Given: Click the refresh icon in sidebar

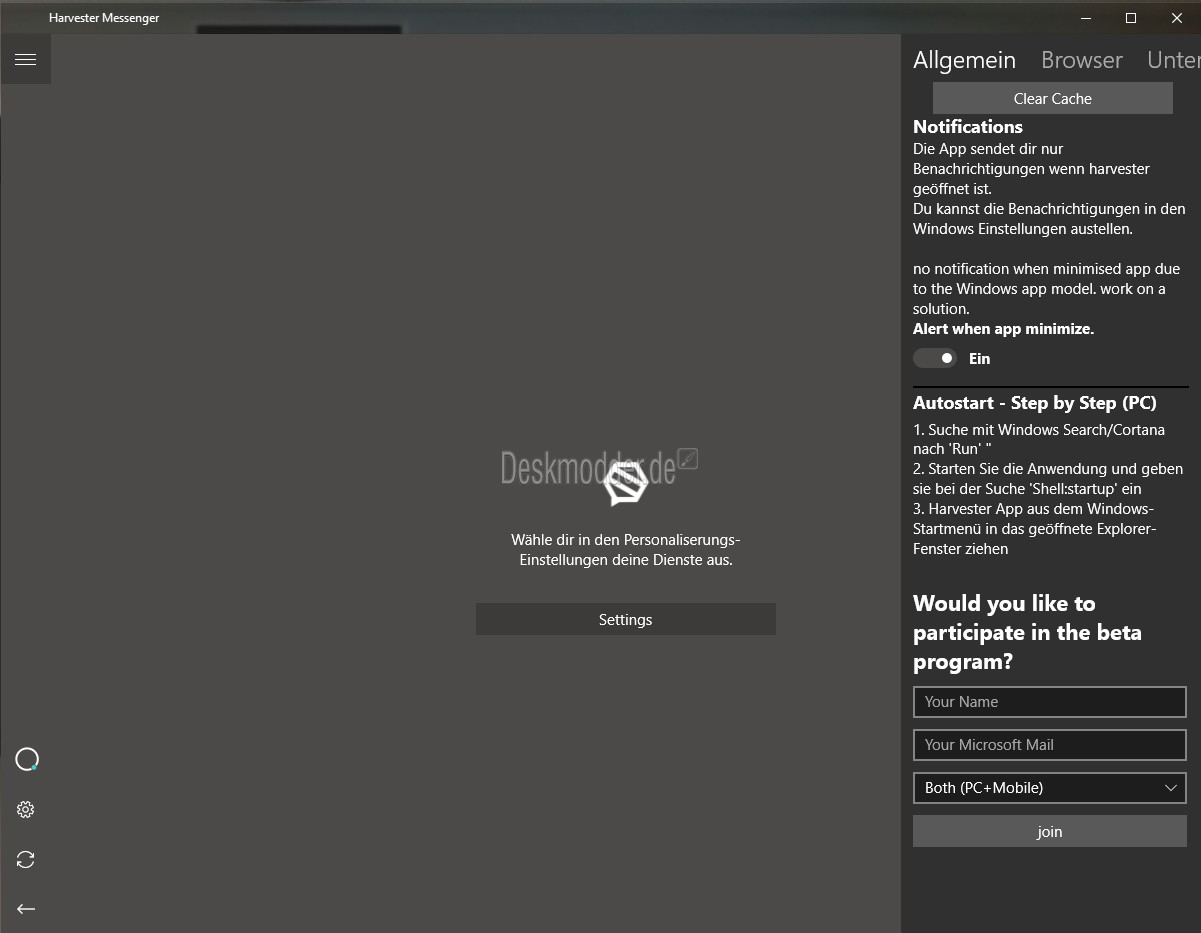Looking at the screenshot, I should click(26, 859).
